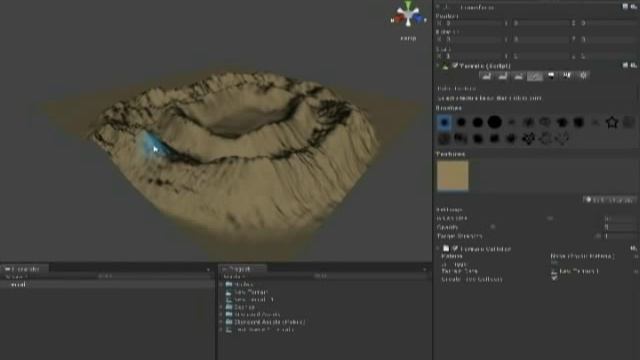Image resolution: width=640 pixels, height=360 pixels.
Task: Toggle the Persp view label under gizmo
Action: coord(408,38)
